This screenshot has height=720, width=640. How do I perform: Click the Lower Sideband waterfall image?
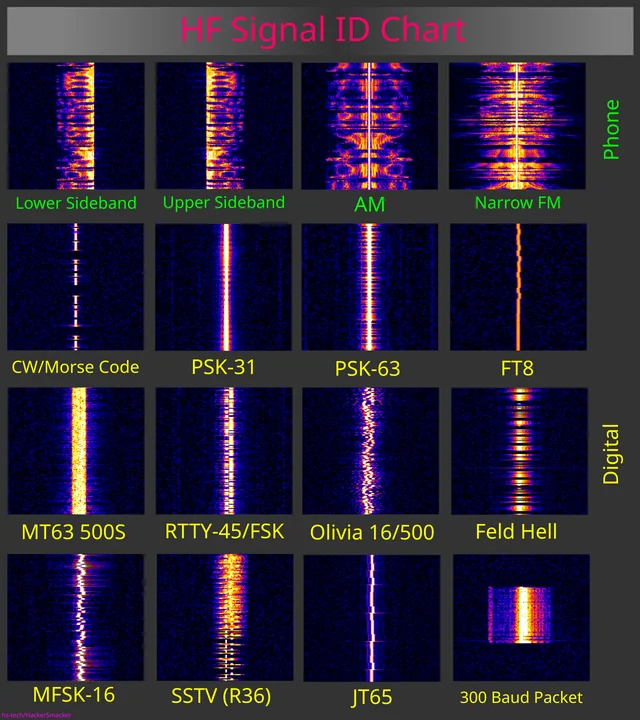coord(76,126)
